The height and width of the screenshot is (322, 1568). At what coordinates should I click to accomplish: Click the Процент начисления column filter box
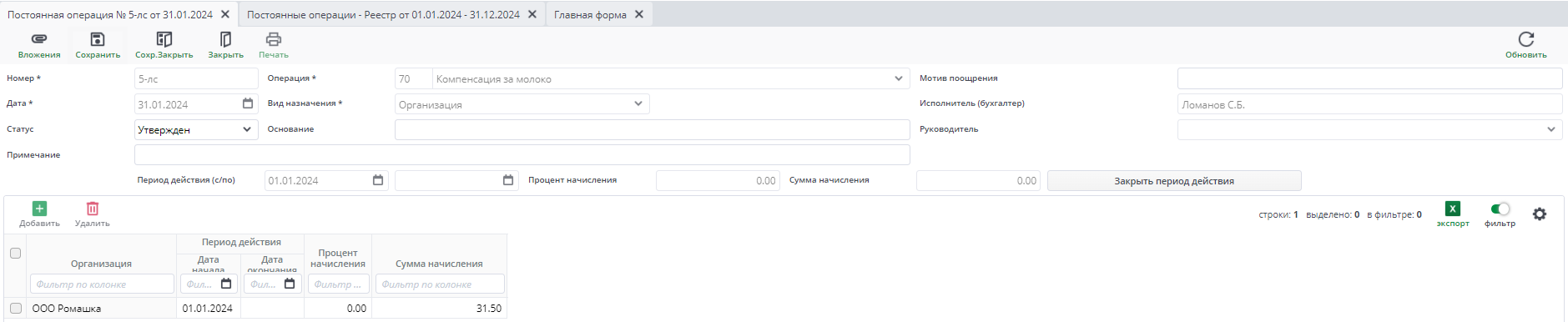tap(338, 284)
